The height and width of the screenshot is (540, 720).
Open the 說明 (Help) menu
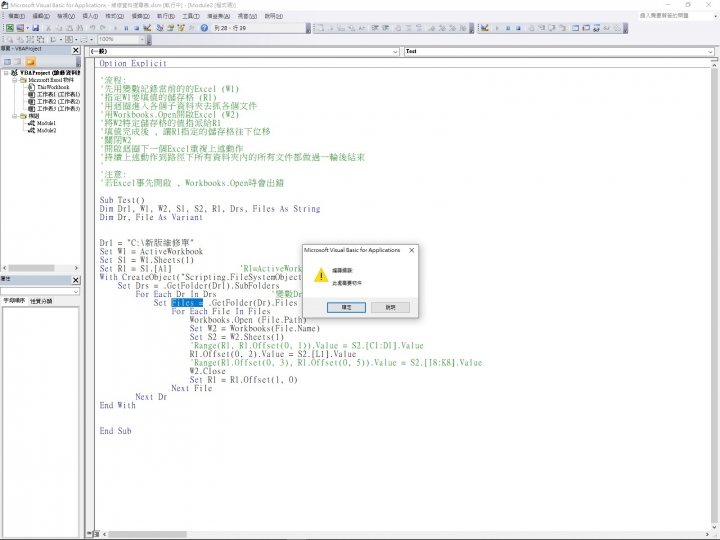[274, 16]
